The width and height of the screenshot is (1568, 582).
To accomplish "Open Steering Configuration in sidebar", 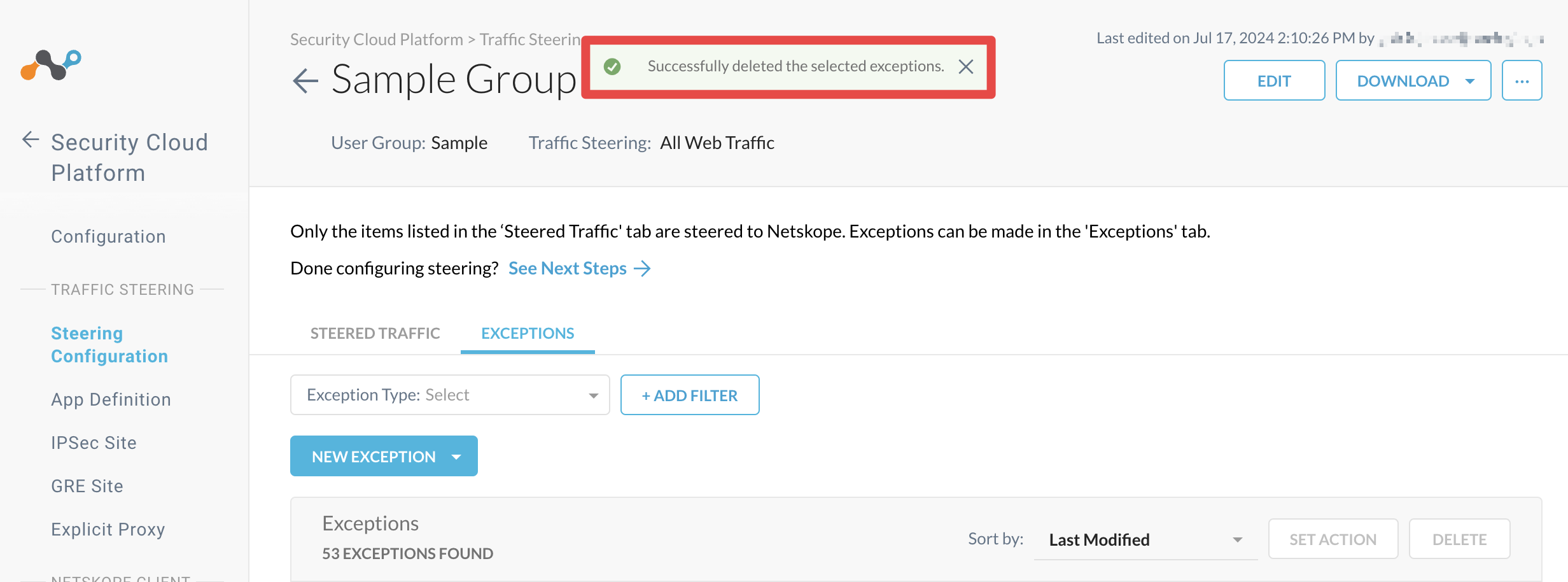I will (109, 344).
